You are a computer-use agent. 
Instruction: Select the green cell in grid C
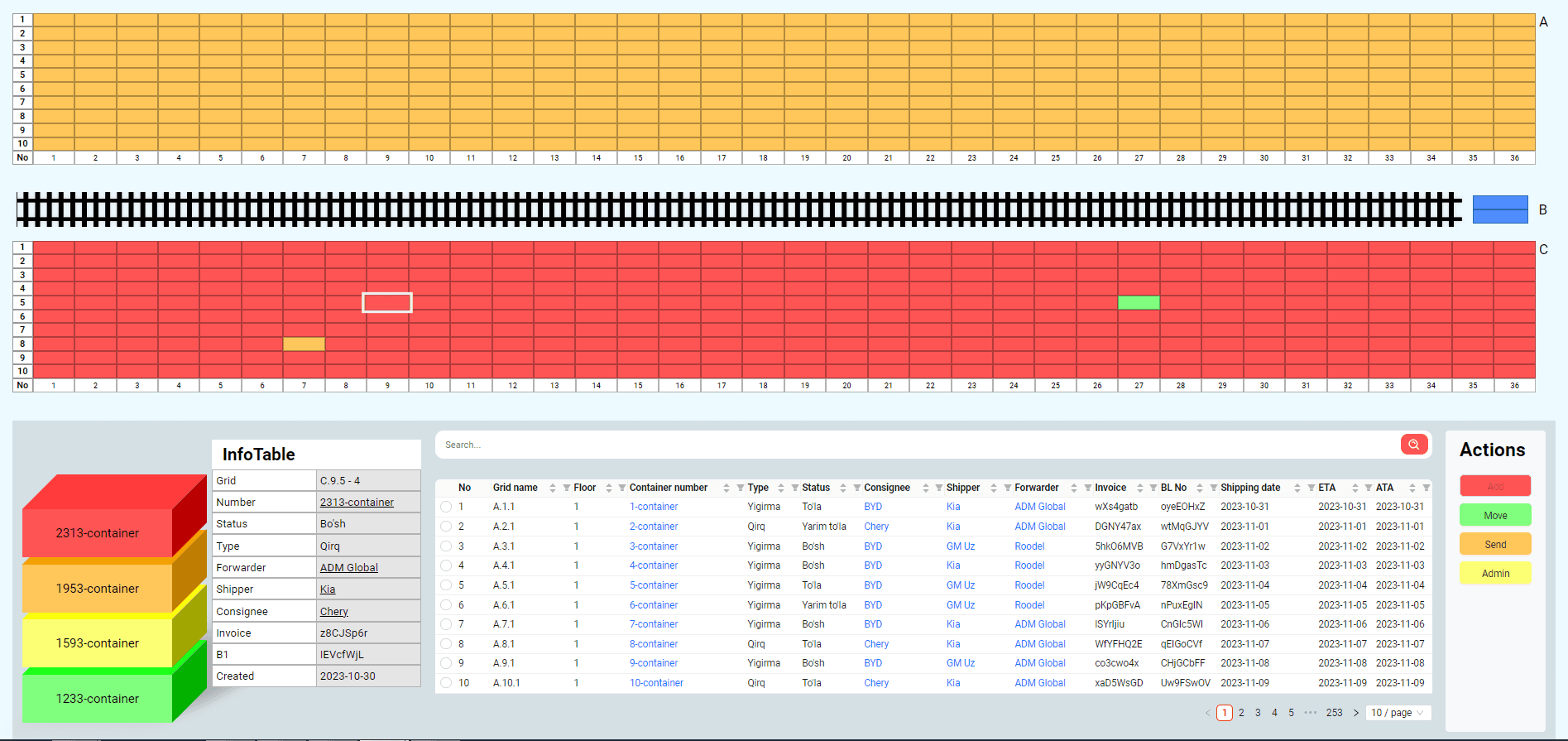click(1139, 302)
